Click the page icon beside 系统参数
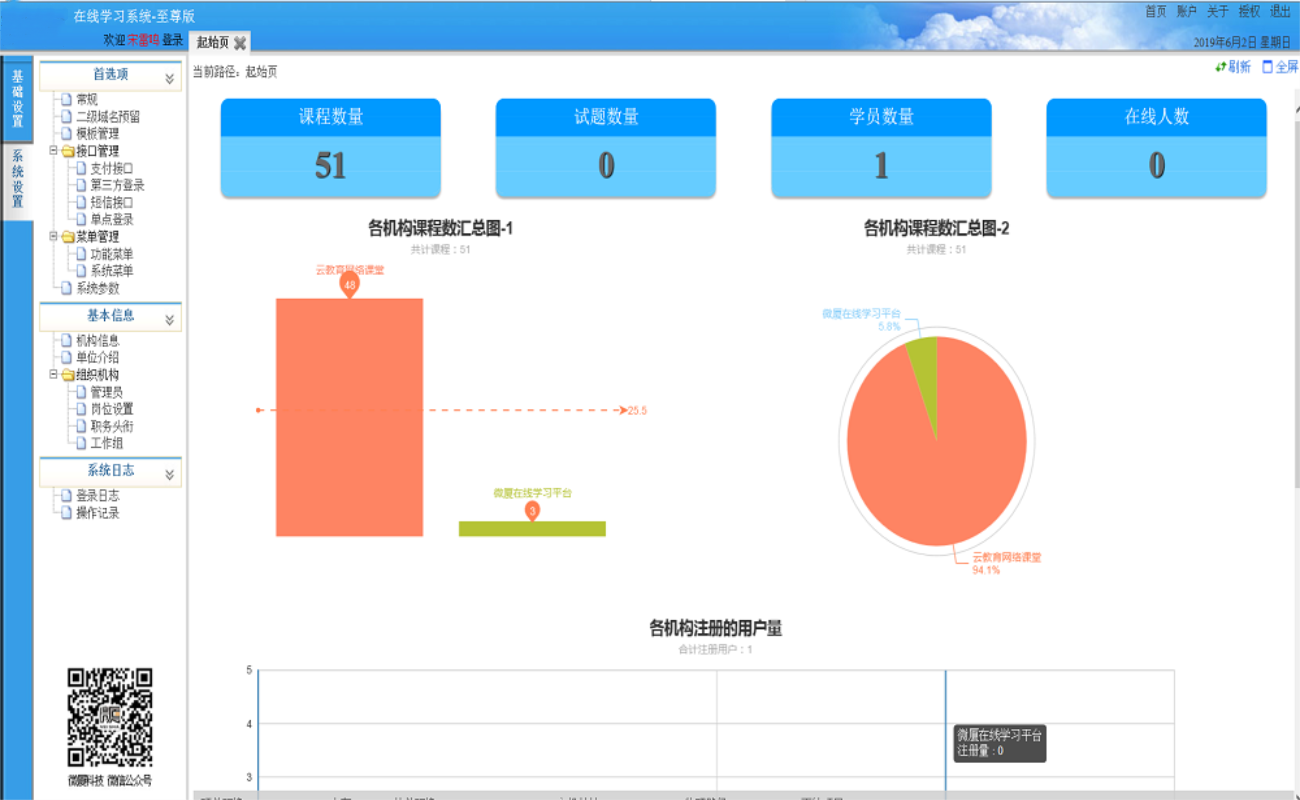 coord(67,288)
